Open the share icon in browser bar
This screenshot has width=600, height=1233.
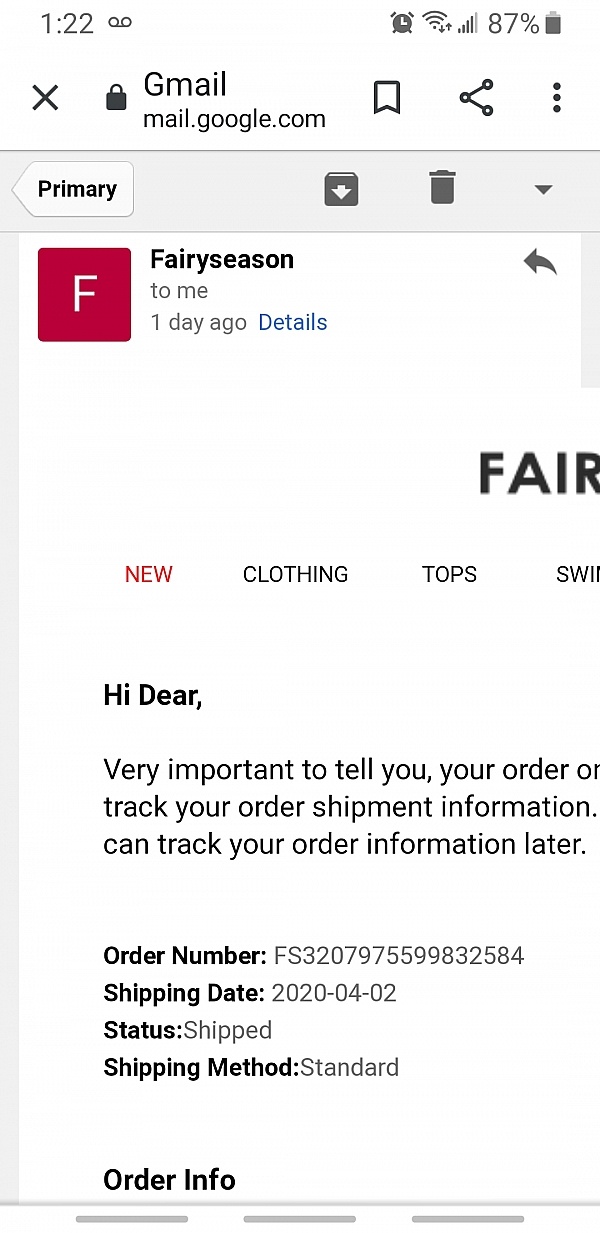476,98
